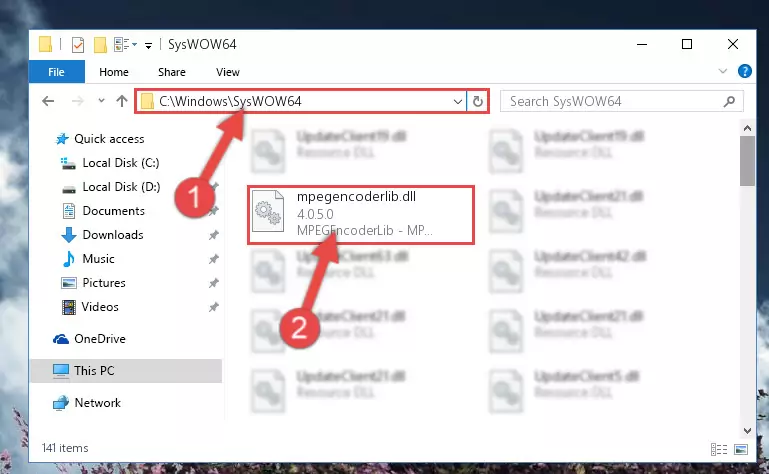Click the pin icon next to Music
Screen dimensions: 769x474
click(x=213, y=259)
